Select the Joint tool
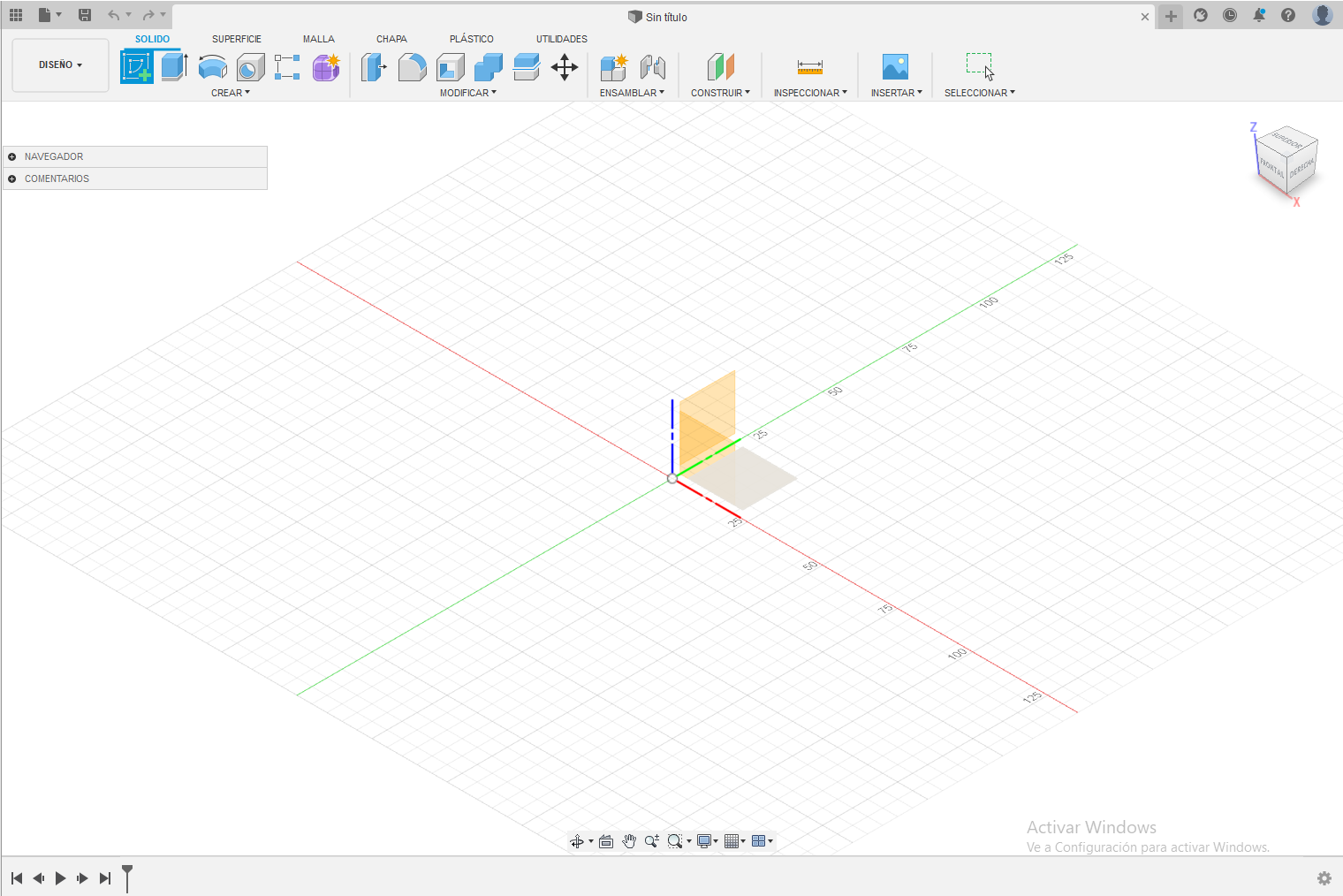The width and height of the screenshot is (1343, 896). click(653, 67)
